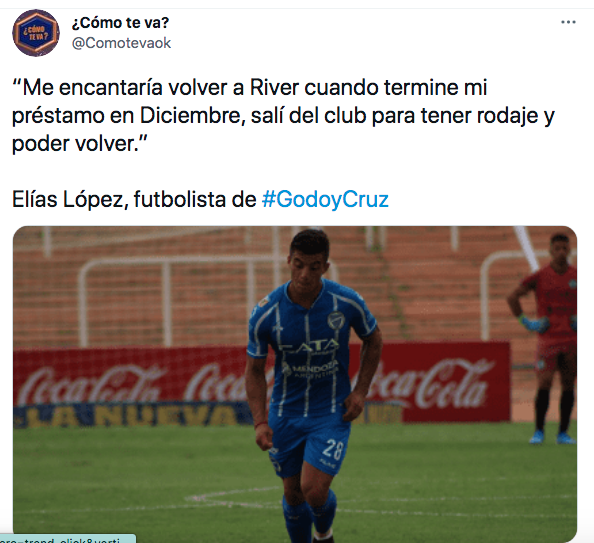This screenshot has width=594, height=543.
Task: Click the CATA sponsor logo on the jersey
Action: pyautogui.click(x=310, y=345)
